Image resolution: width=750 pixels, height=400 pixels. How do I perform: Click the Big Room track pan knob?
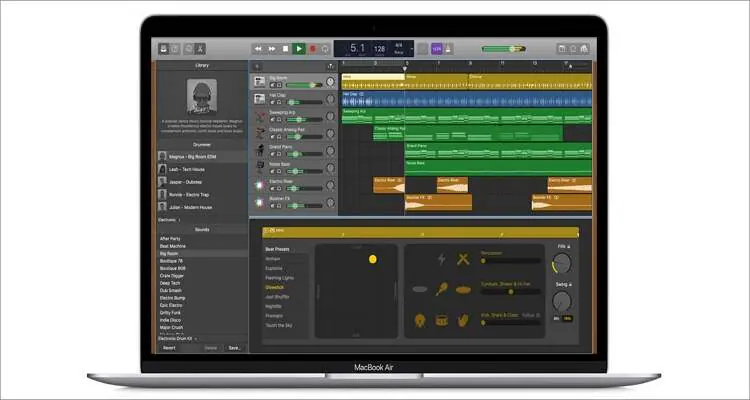point(330,82)
